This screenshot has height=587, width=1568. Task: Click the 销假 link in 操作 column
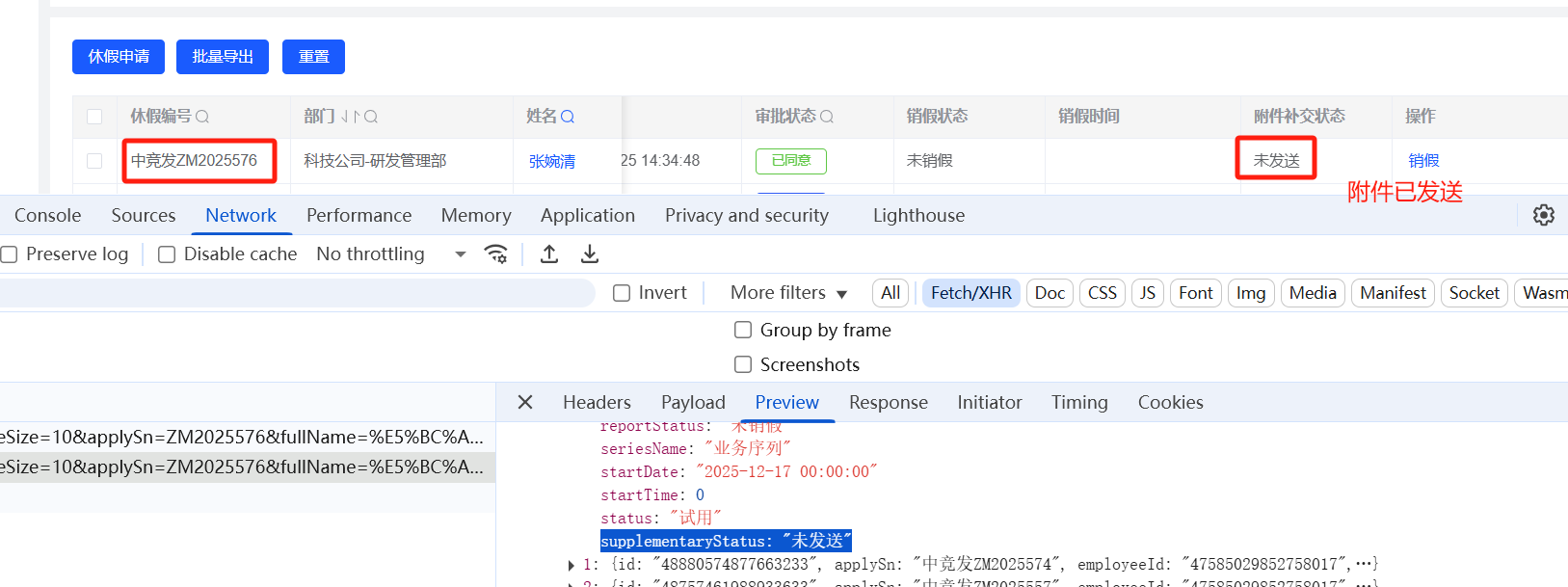click(1423, 161)
